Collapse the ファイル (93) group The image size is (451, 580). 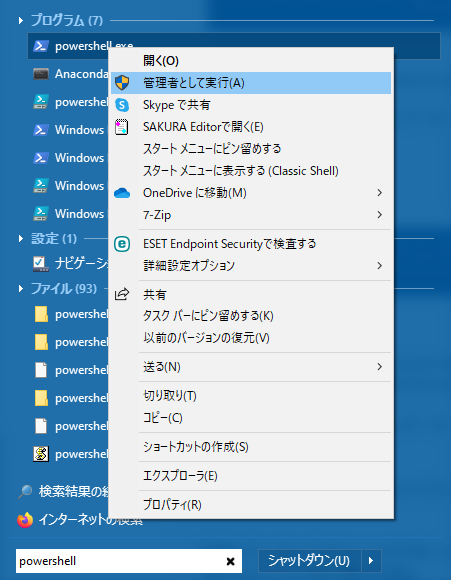21,289
